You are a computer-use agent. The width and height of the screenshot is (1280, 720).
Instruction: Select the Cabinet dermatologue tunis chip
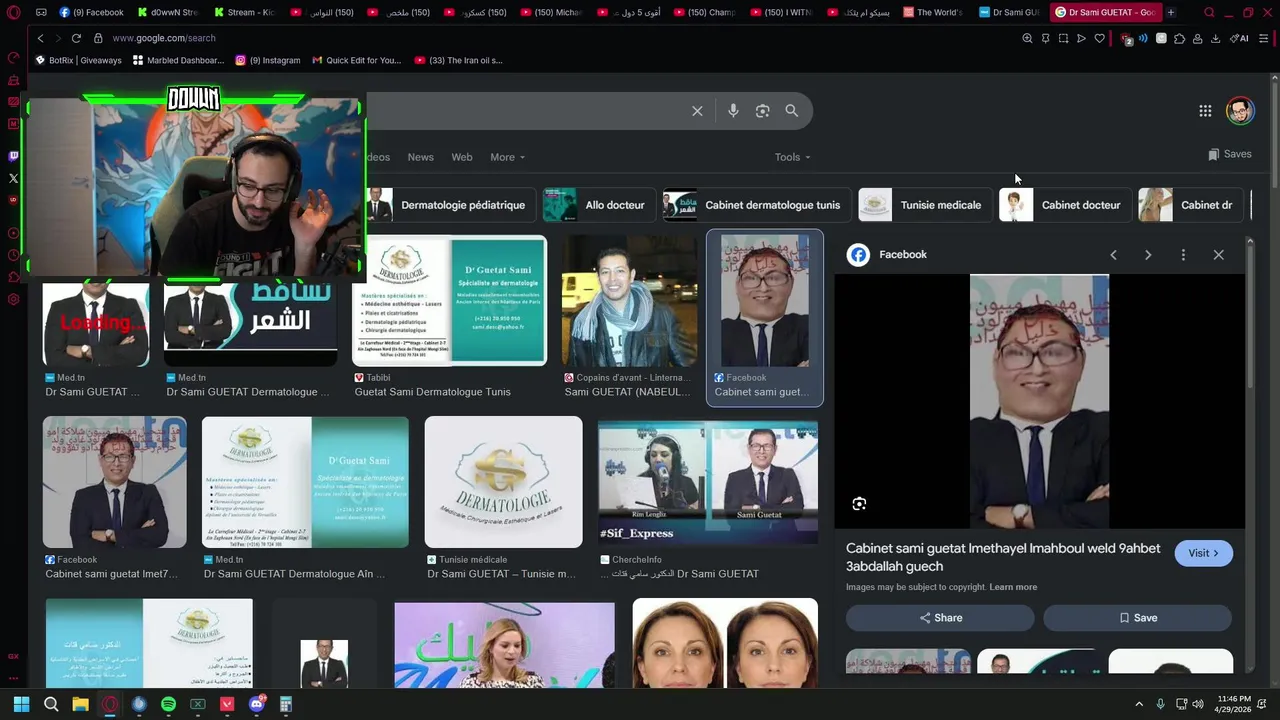[x=755, y=205]
